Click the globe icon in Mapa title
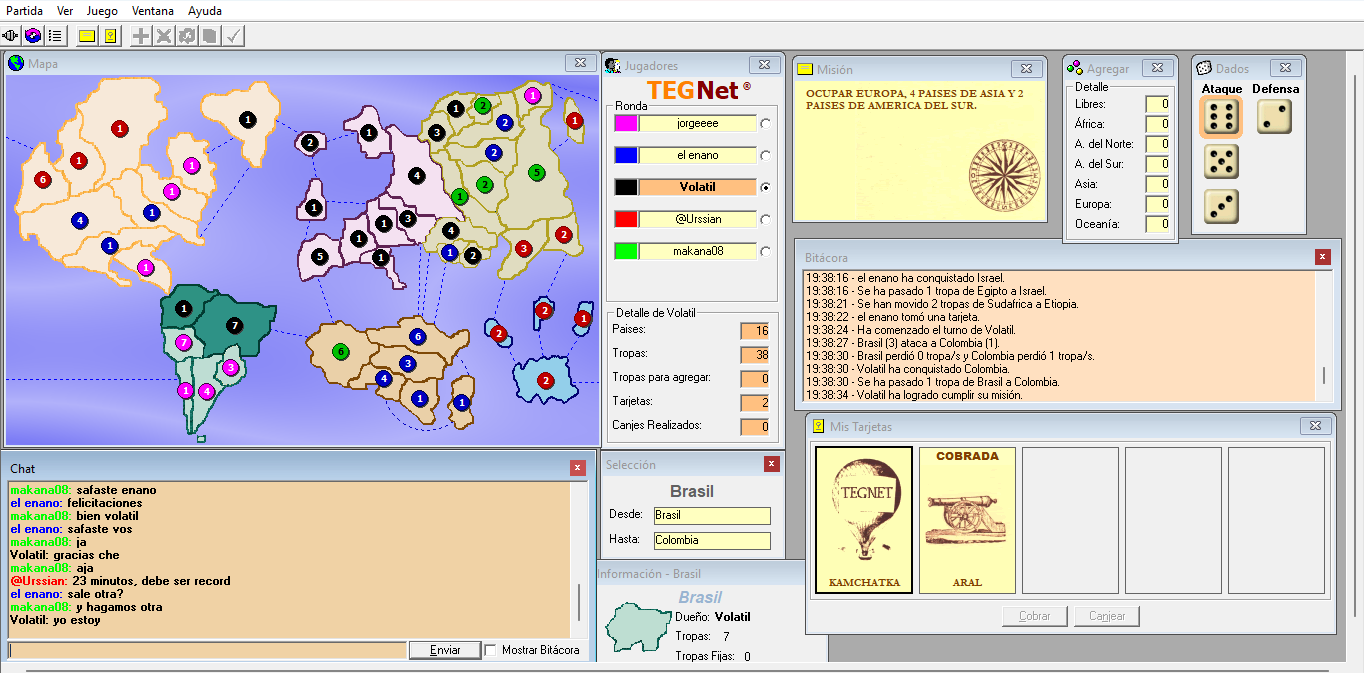 click(16, 63)
